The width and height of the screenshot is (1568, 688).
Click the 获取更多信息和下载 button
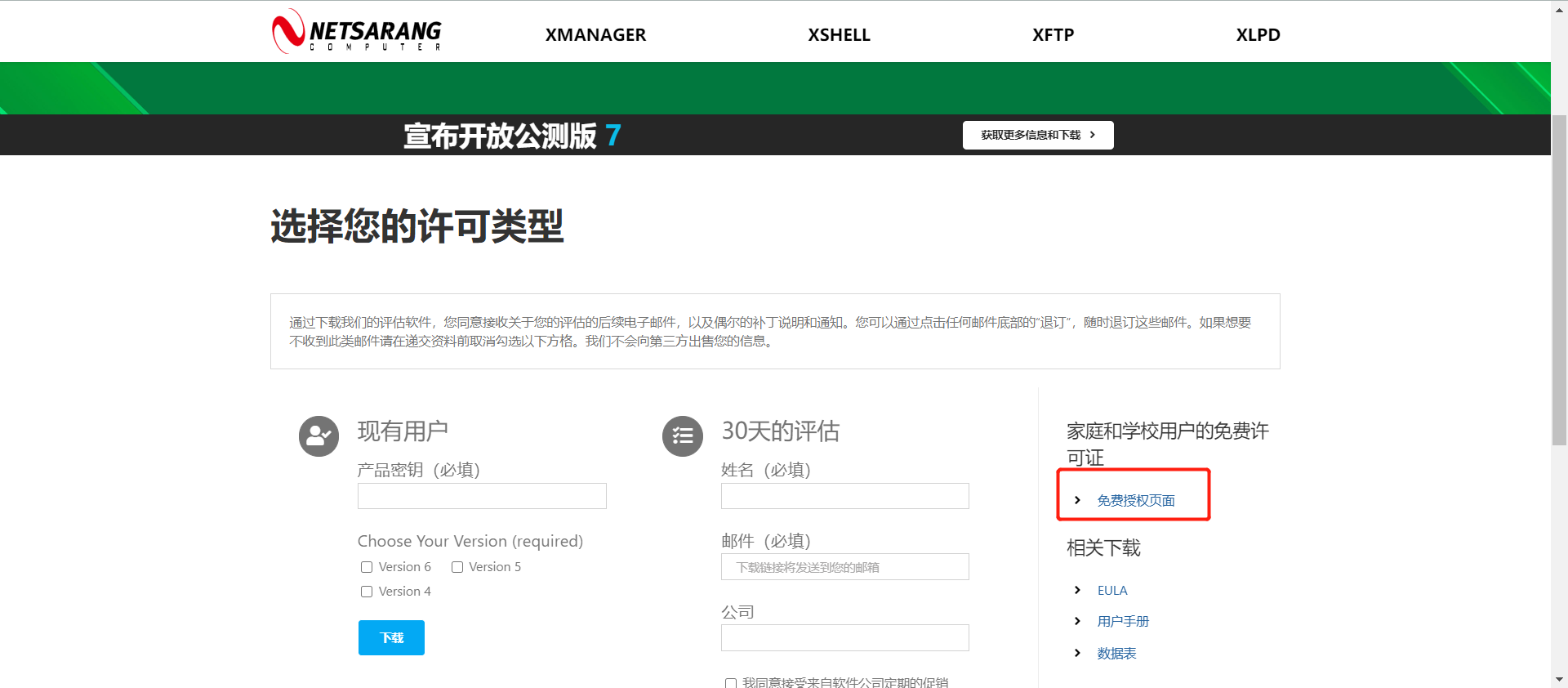click(1038, 135)
